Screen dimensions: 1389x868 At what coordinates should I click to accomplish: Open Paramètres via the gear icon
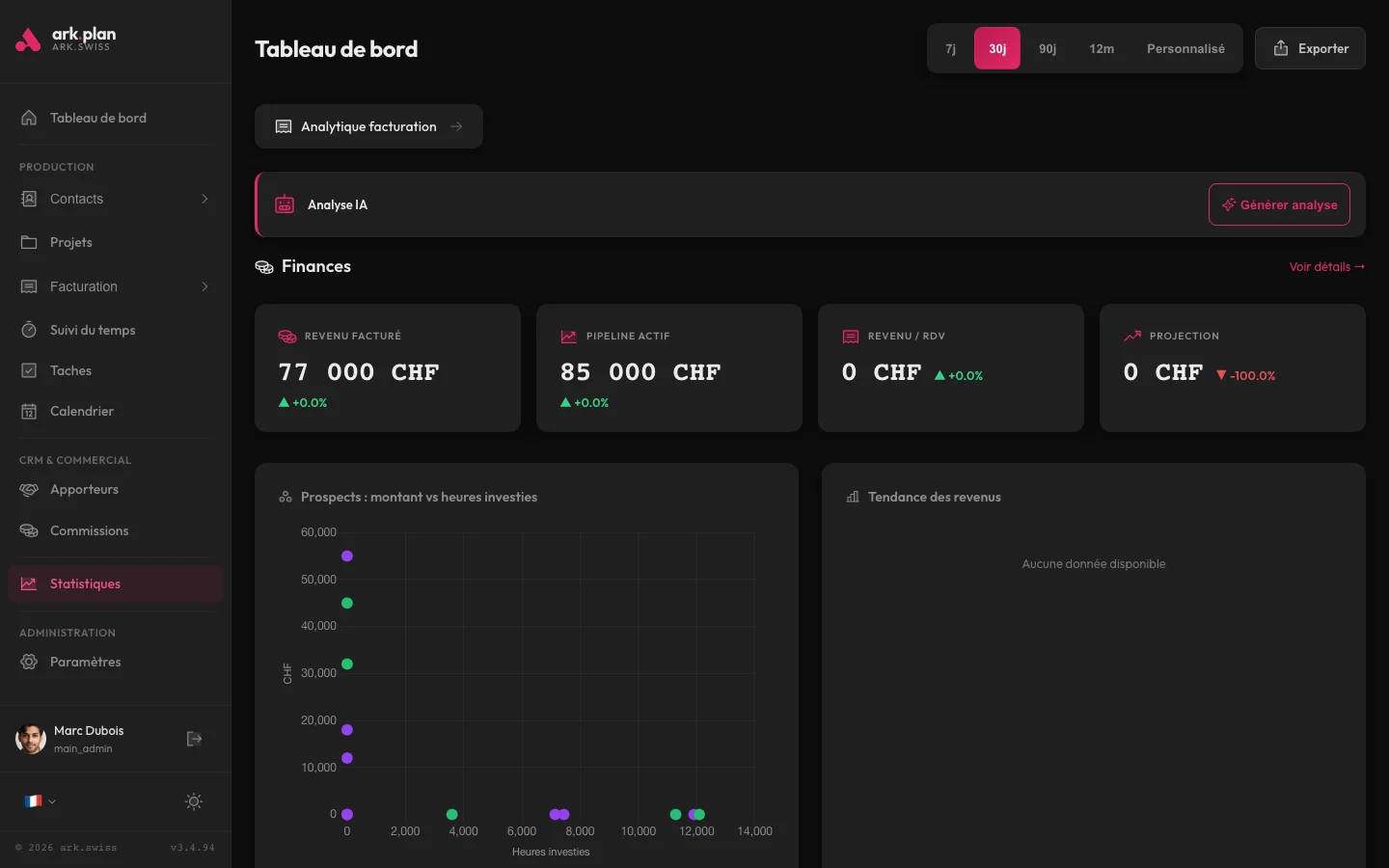coord(30,662)
